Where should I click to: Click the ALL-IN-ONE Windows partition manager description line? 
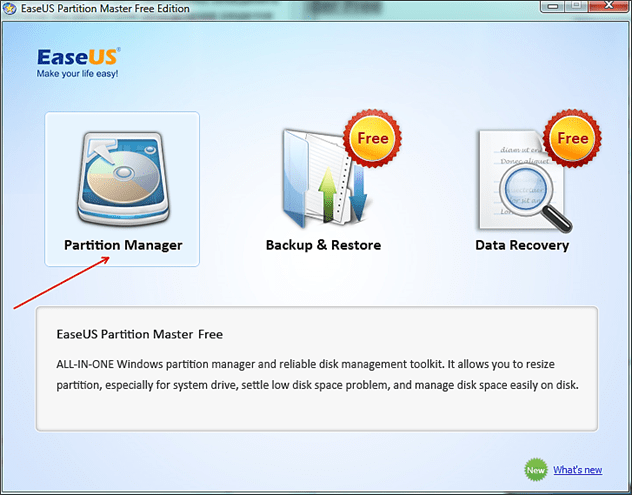pos(306,364)
